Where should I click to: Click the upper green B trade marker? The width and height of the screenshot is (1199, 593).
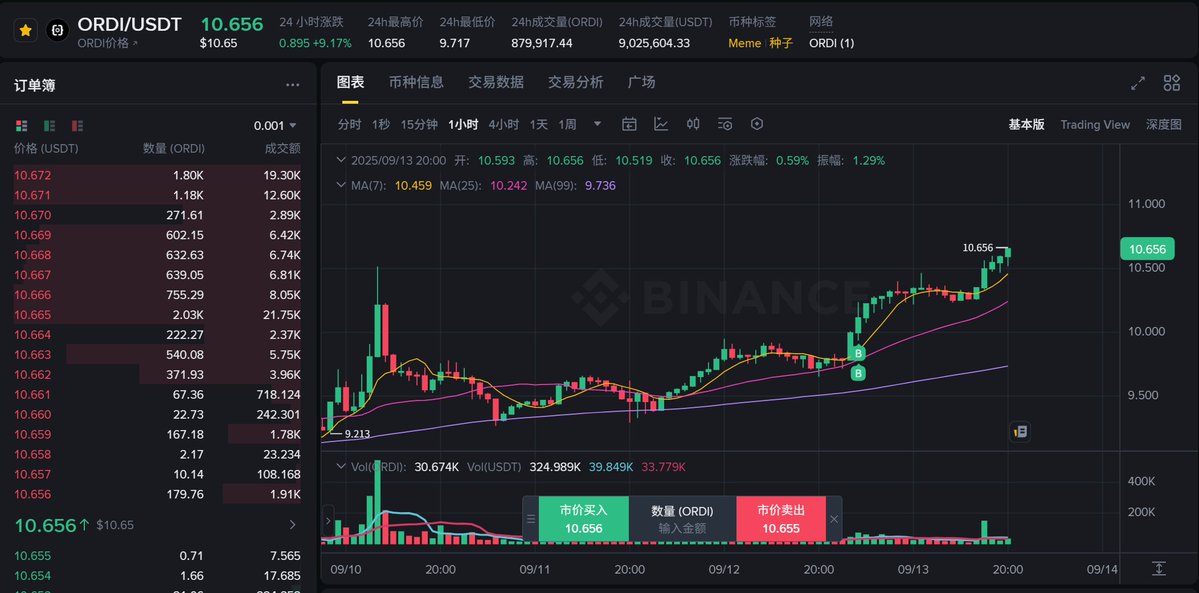(859, 354)
